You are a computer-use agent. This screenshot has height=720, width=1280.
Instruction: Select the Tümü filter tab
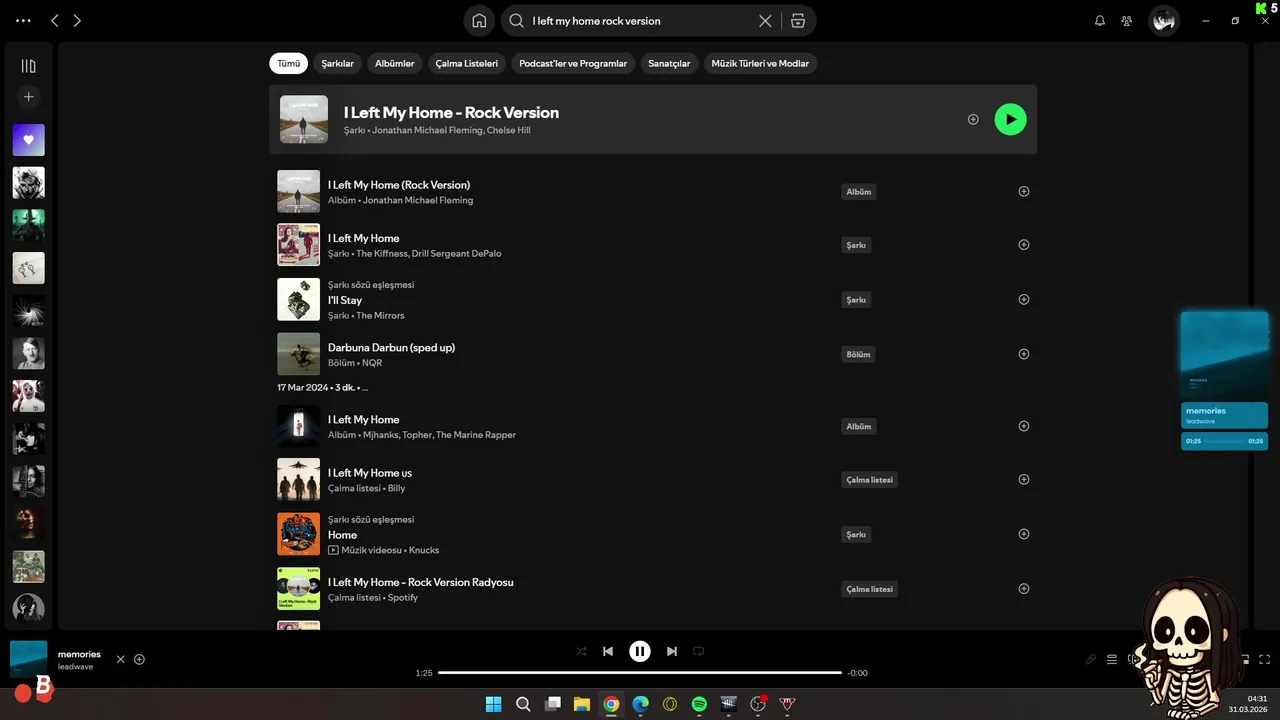(288, 63)
